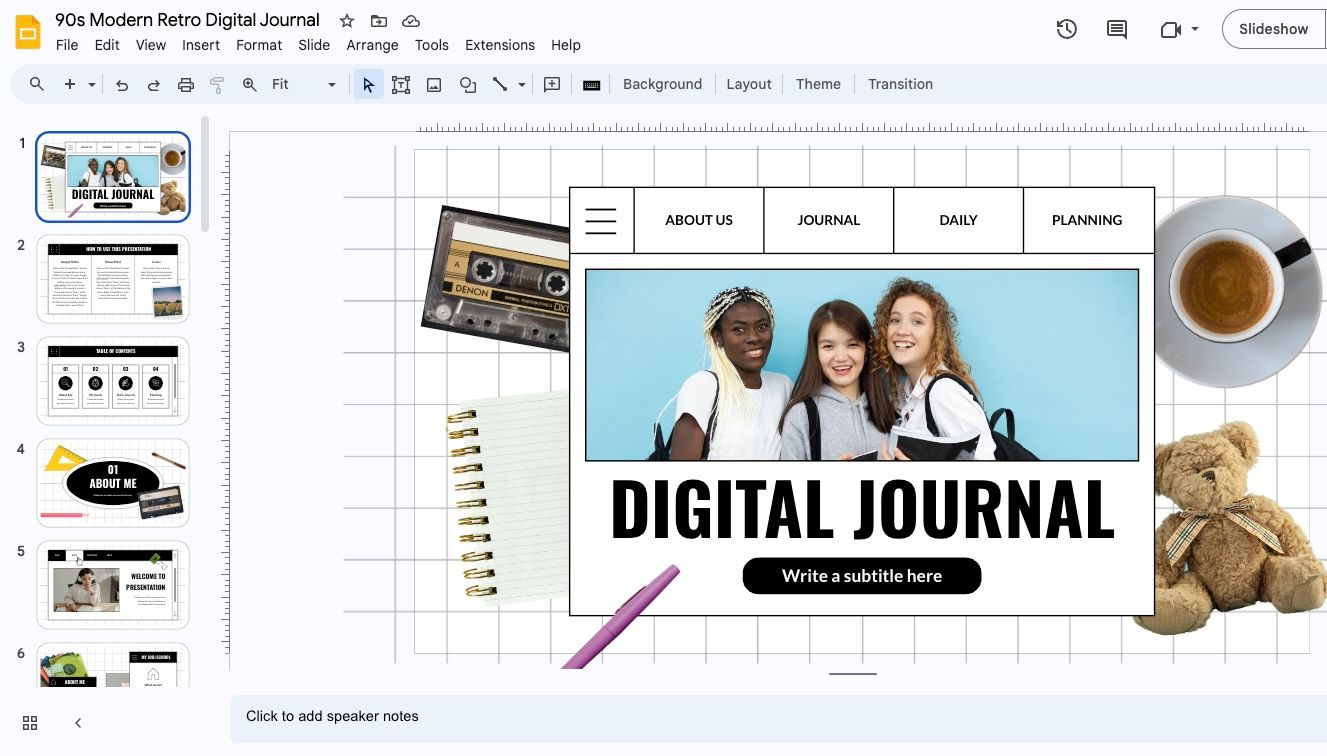The width and height of the screenshot is (1327, 756).
Task: Select slide 3 thumbnail
Action: (112, 381)
